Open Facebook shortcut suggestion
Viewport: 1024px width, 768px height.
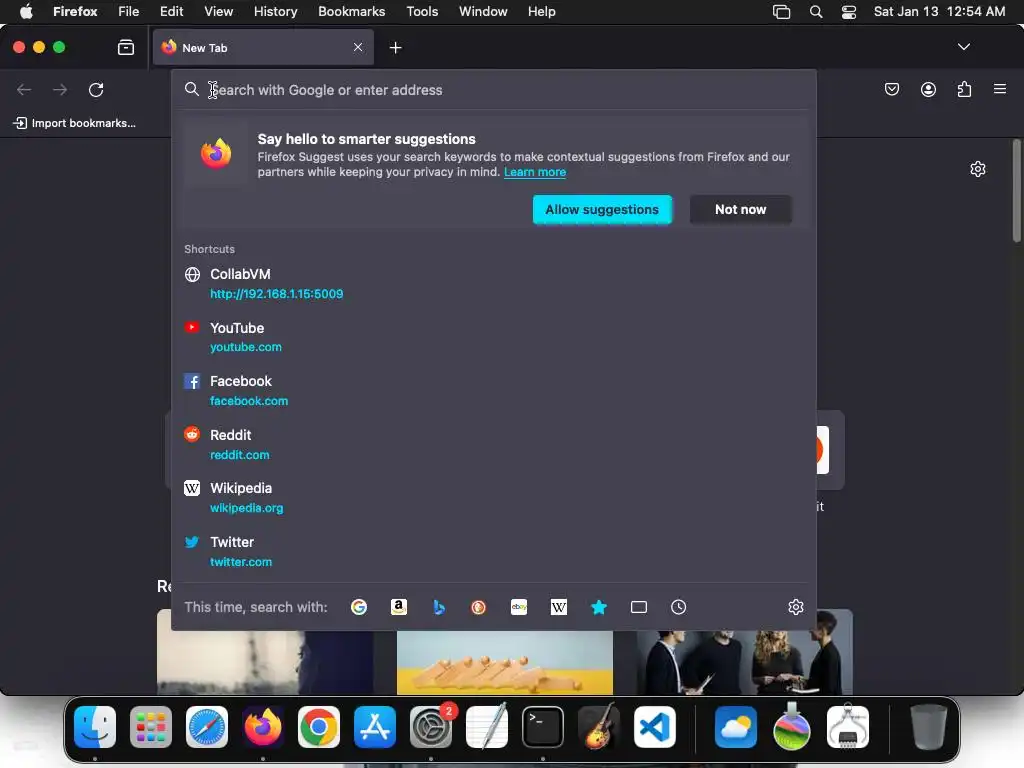pos(494,391)
